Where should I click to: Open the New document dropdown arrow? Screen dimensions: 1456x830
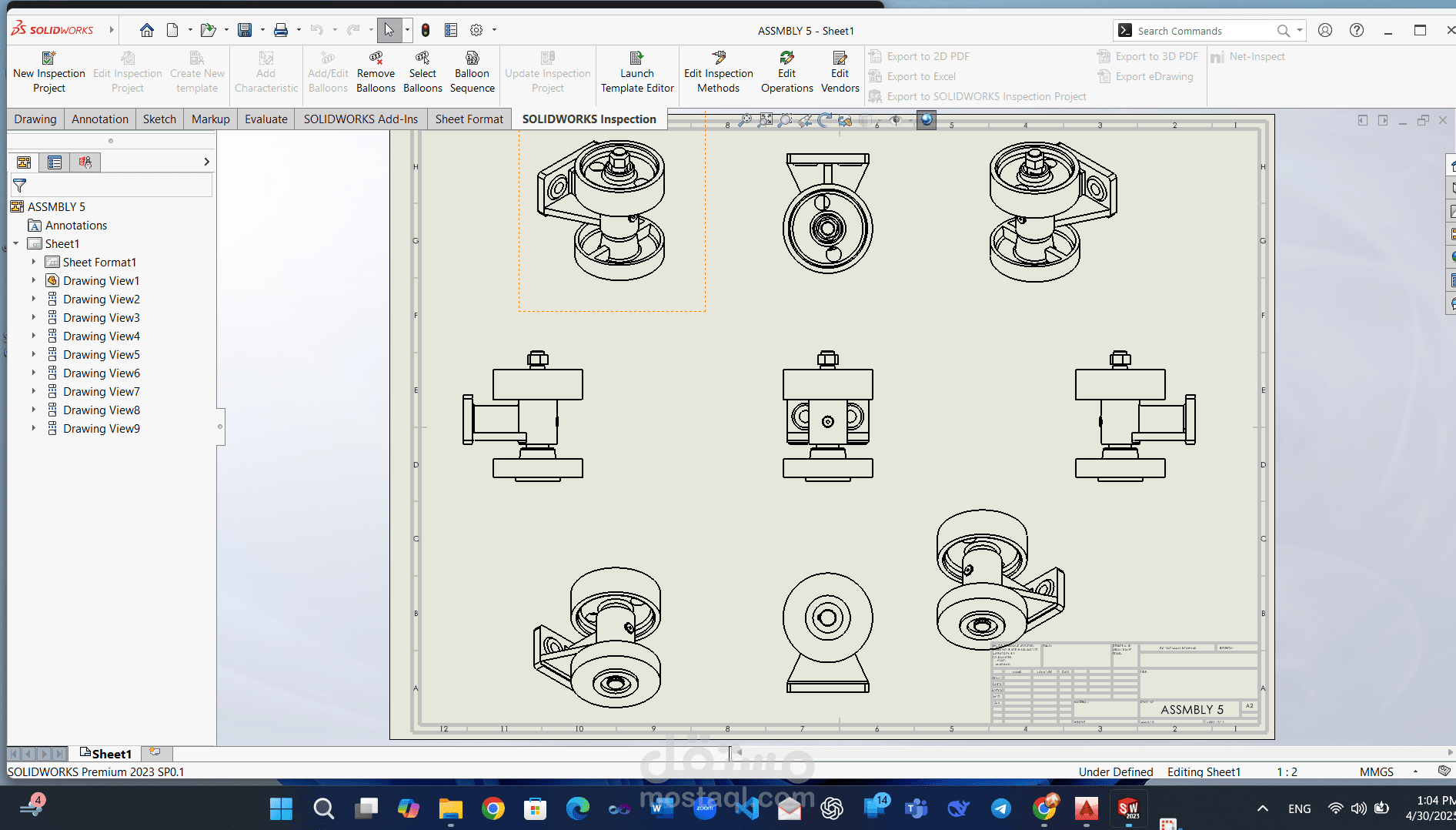(190, 30)
